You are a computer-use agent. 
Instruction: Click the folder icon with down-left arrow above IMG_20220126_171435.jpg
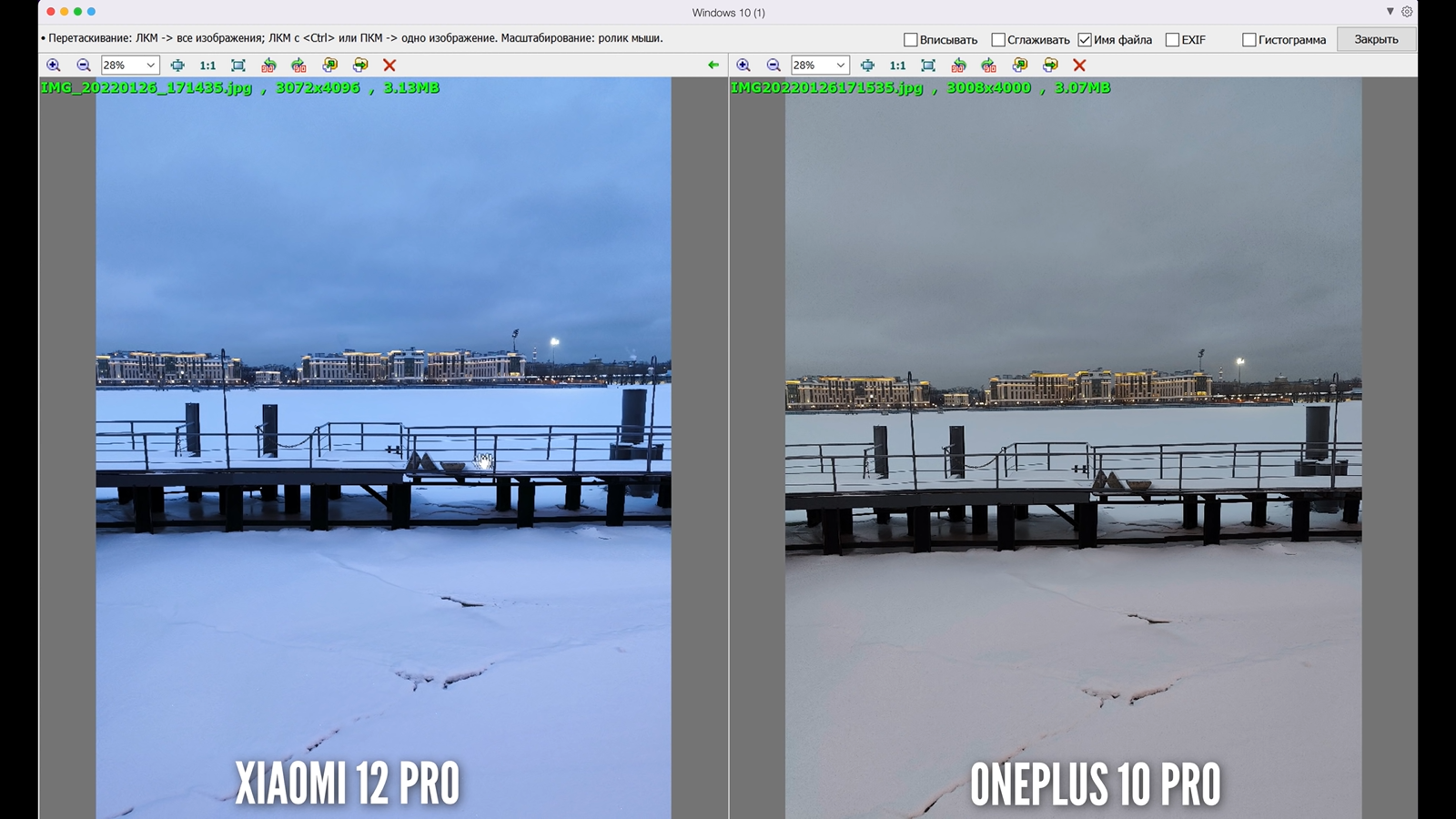[x=329, y=66]
